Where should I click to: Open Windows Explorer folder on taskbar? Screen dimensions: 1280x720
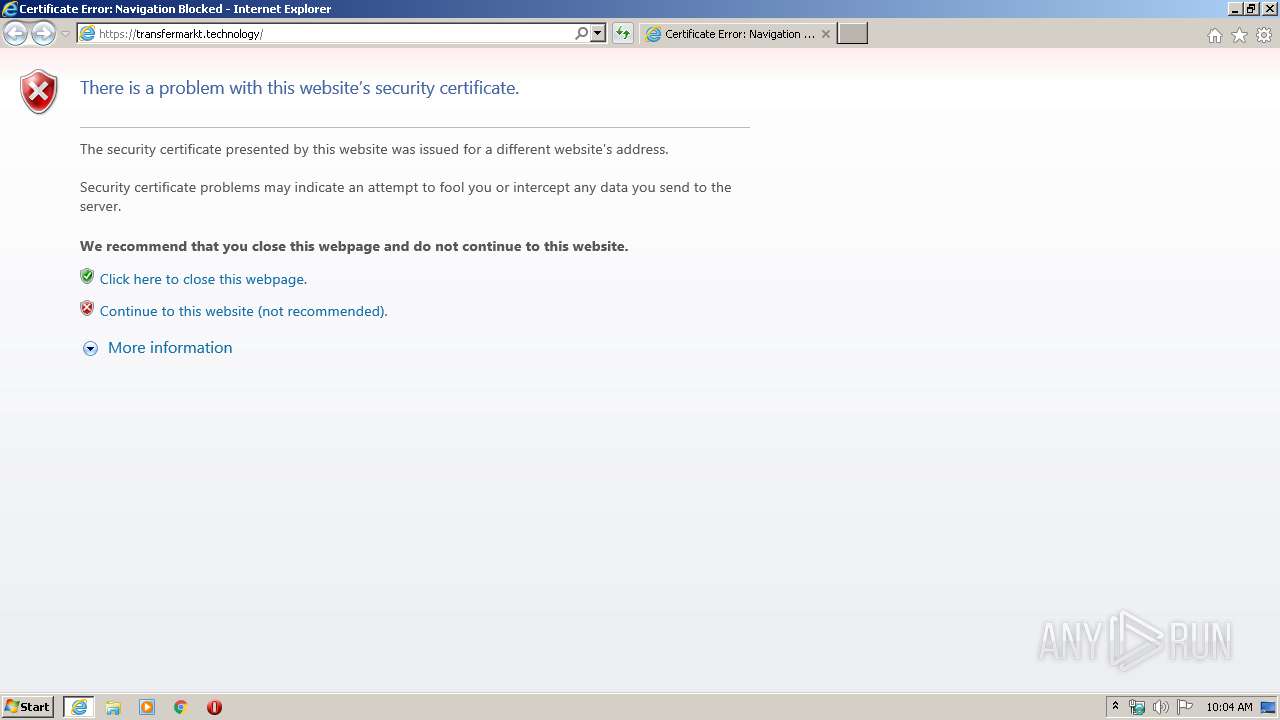[113, 707]
